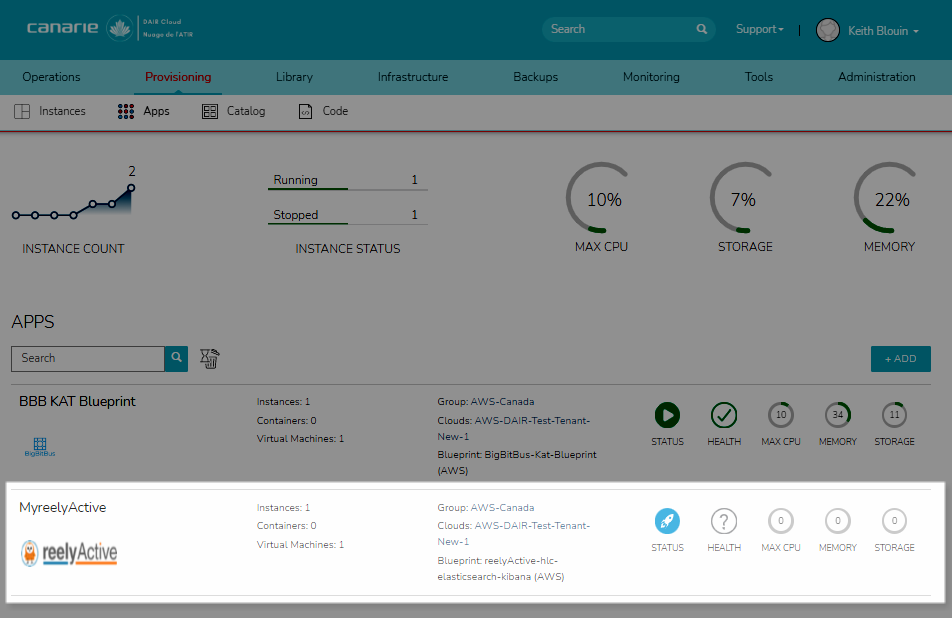The height and width of the screenshot is (618, 952).
Task: Click the rocket status icon for MyreelyActive
Action: pos(667,521)
